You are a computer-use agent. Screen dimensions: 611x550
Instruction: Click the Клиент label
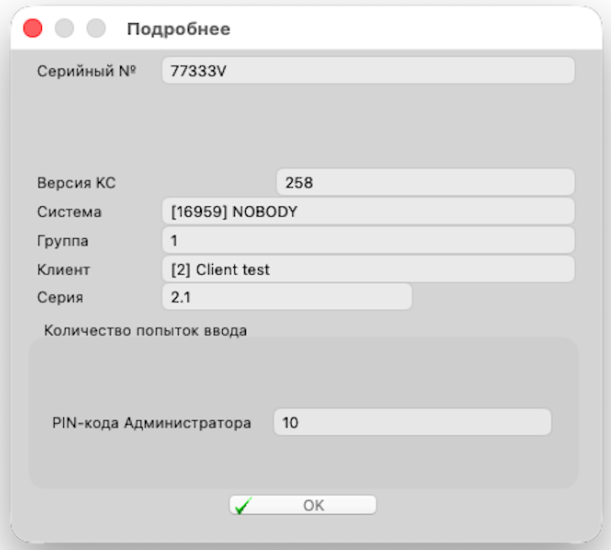tap(64, 270)
